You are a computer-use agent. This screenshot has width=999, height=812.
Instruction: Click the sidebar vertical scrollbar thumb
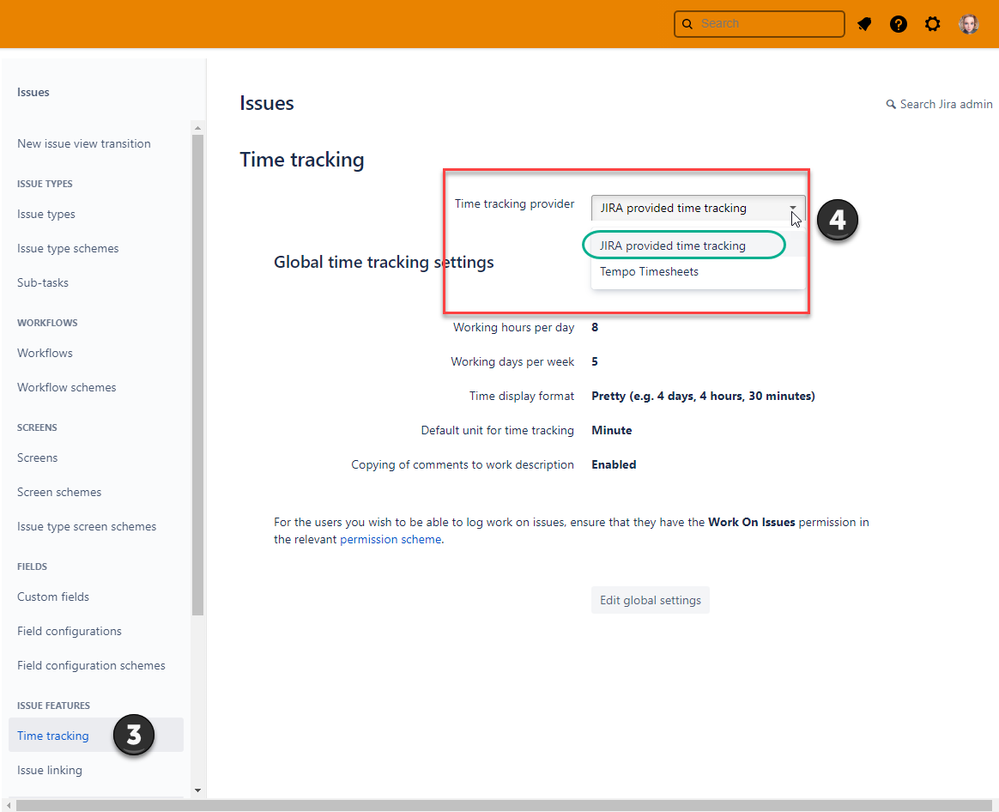pos(198,375)
